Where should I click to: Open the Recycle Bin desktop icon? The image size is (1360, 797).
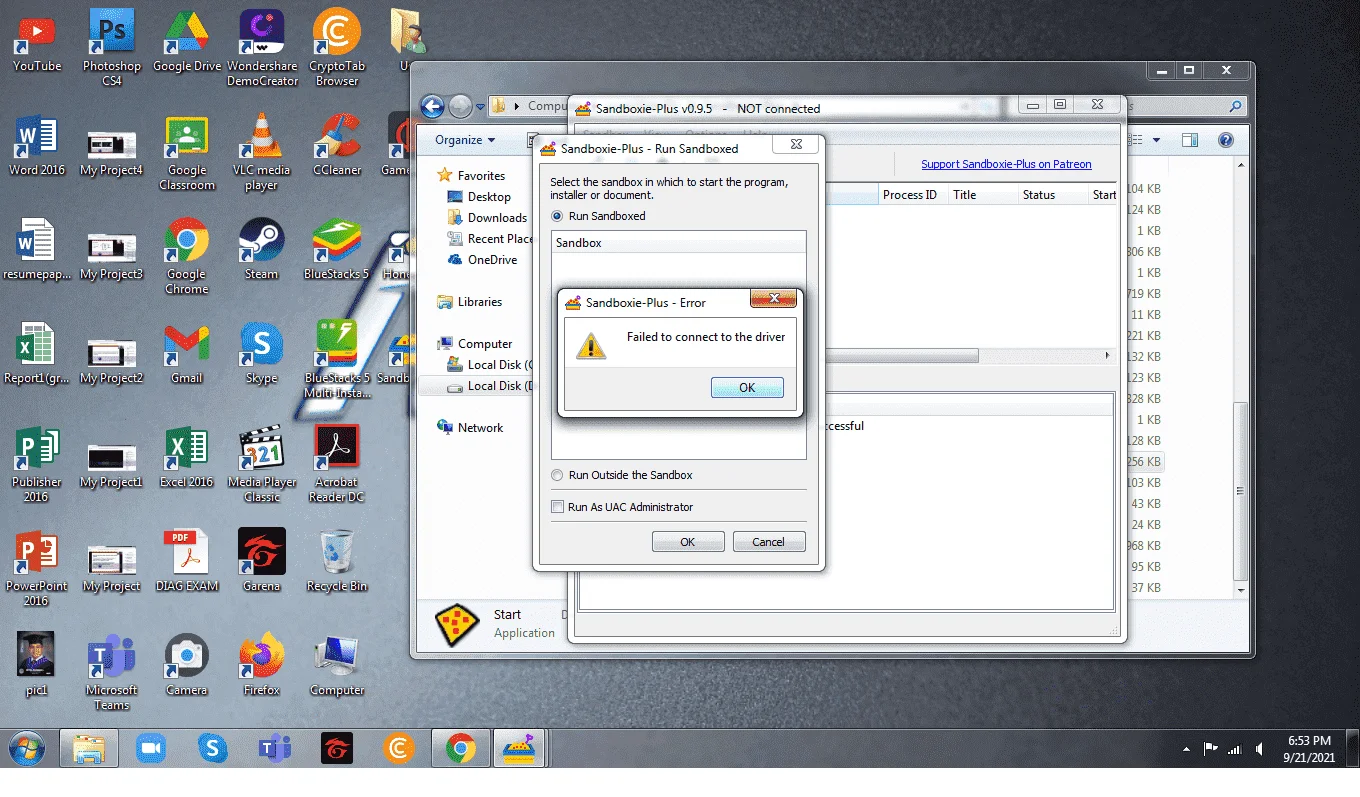click(x=337, y=562)
